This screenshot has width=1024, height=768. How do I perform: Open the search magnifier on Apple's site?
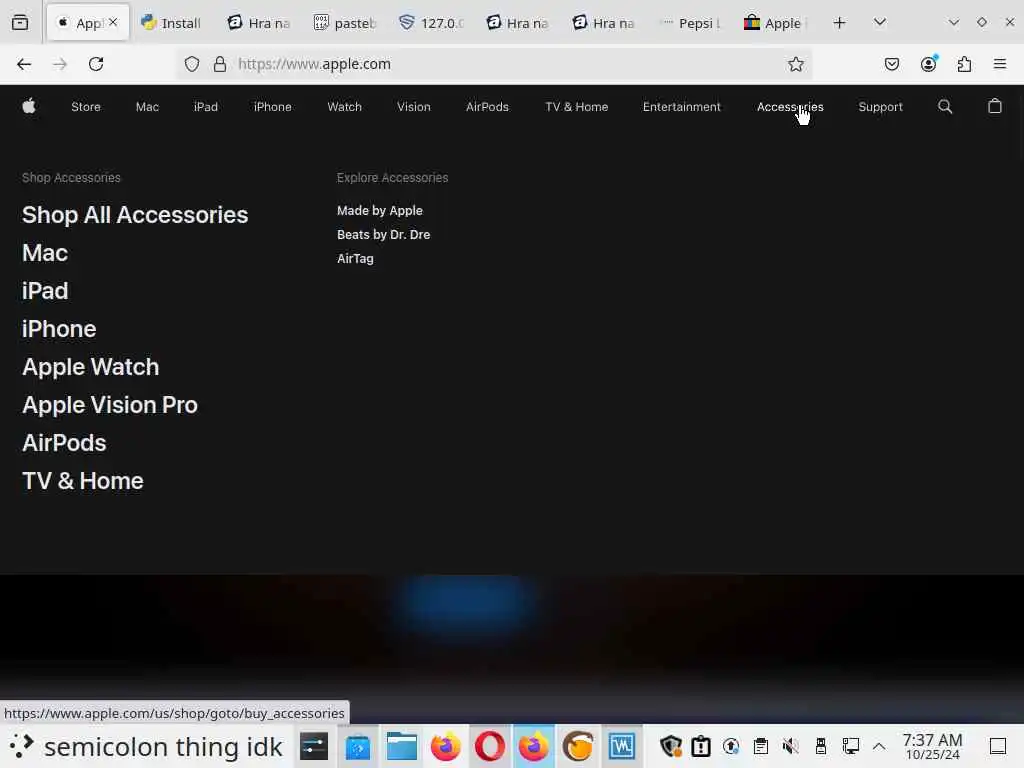coord(945,106)
